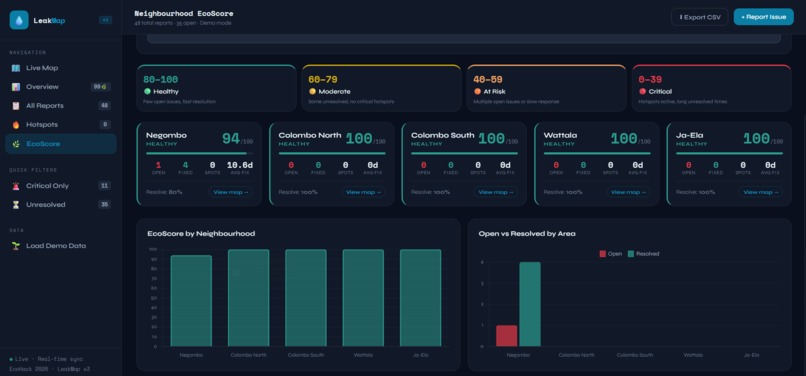Click the Unresolved hourglass icon
The height and width of the screenshot is (376, 806).
(16, 205)
